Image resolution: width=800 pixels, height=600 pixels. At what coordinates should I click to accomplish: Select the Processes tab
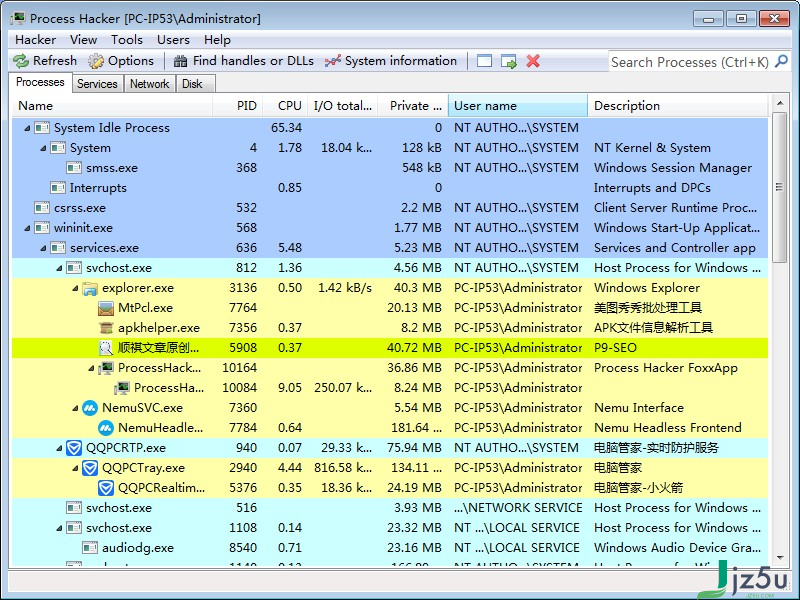point(40,83)
